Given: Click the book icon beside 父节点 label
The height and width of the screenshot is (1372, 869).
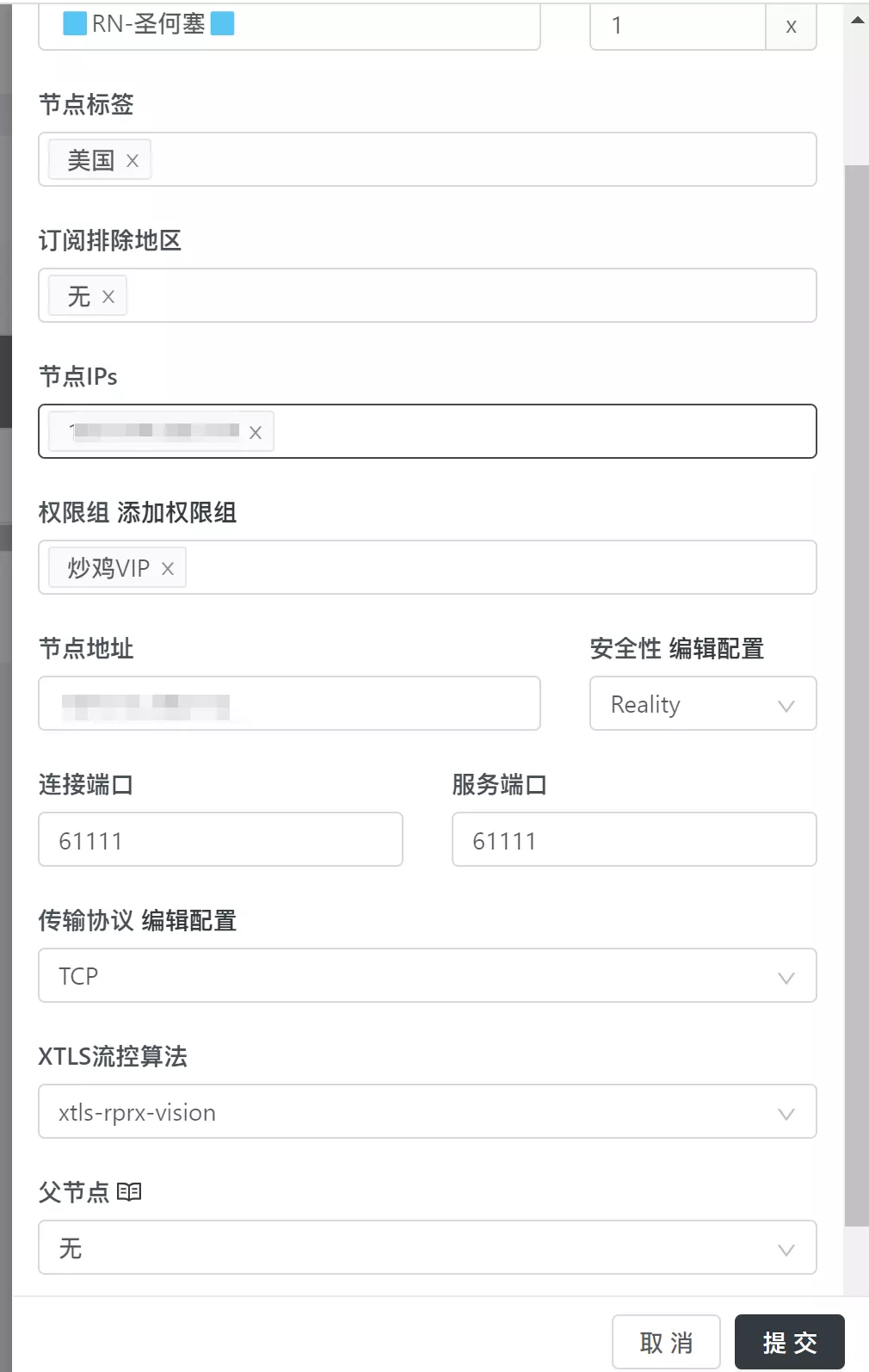Looking at the screenshot, I should click(x=131, y=1193).
